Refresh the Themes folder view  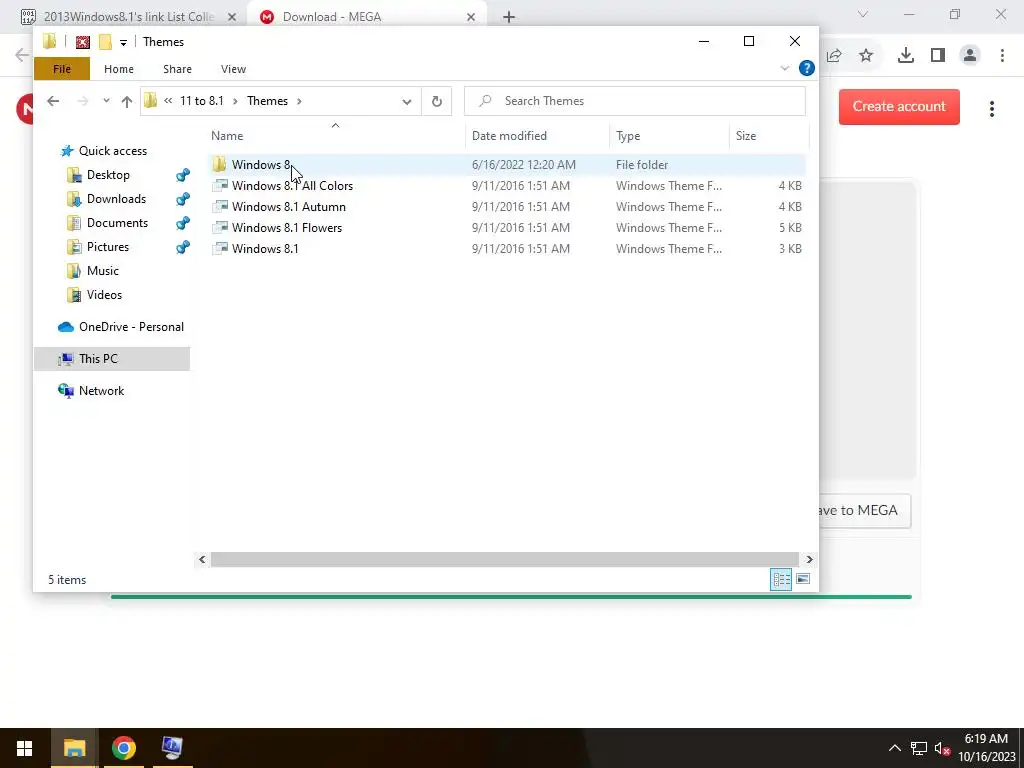[436, 101]
